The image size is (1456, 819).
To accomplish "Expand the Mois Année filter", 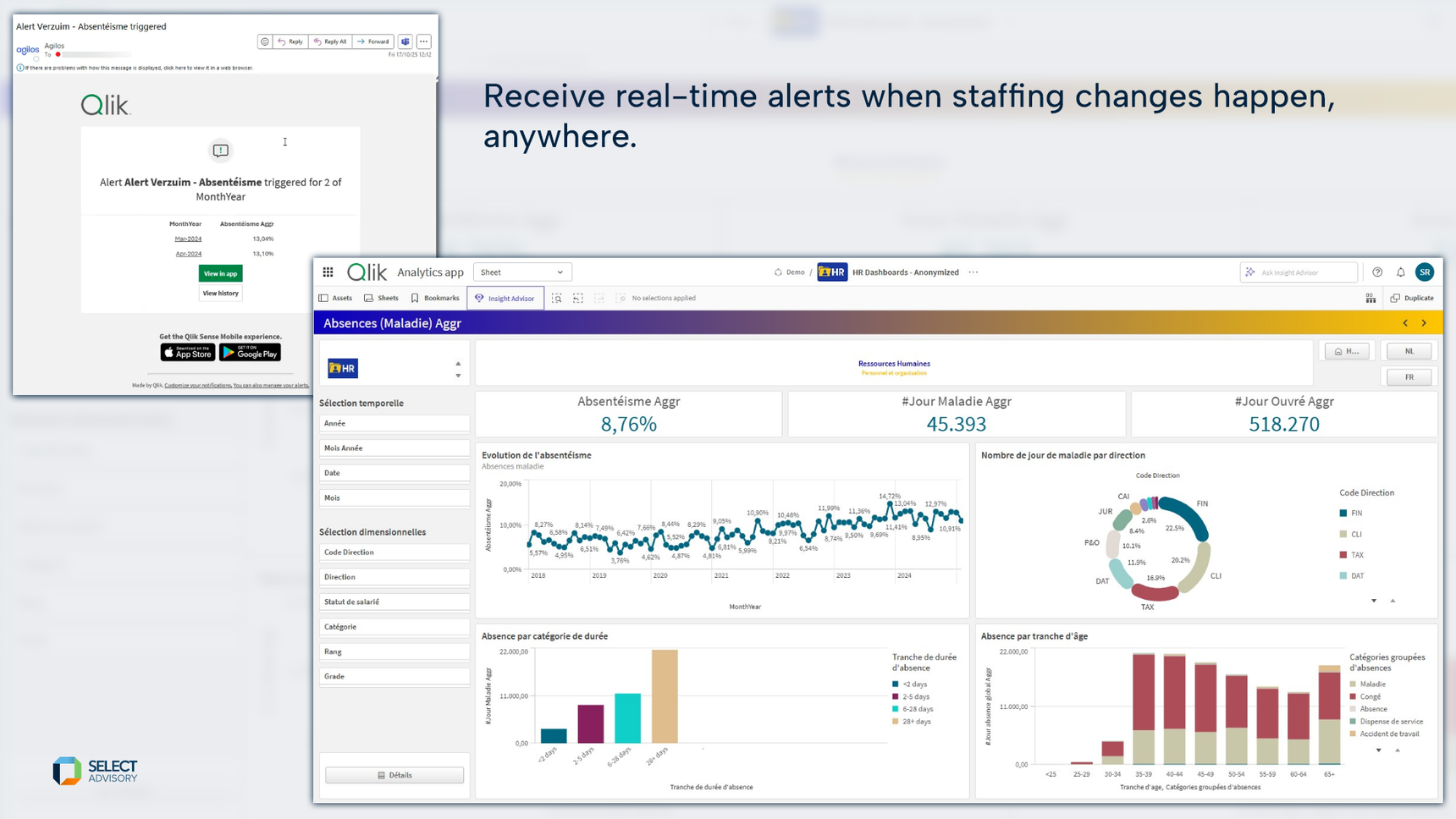I will (x=394, y=448).
